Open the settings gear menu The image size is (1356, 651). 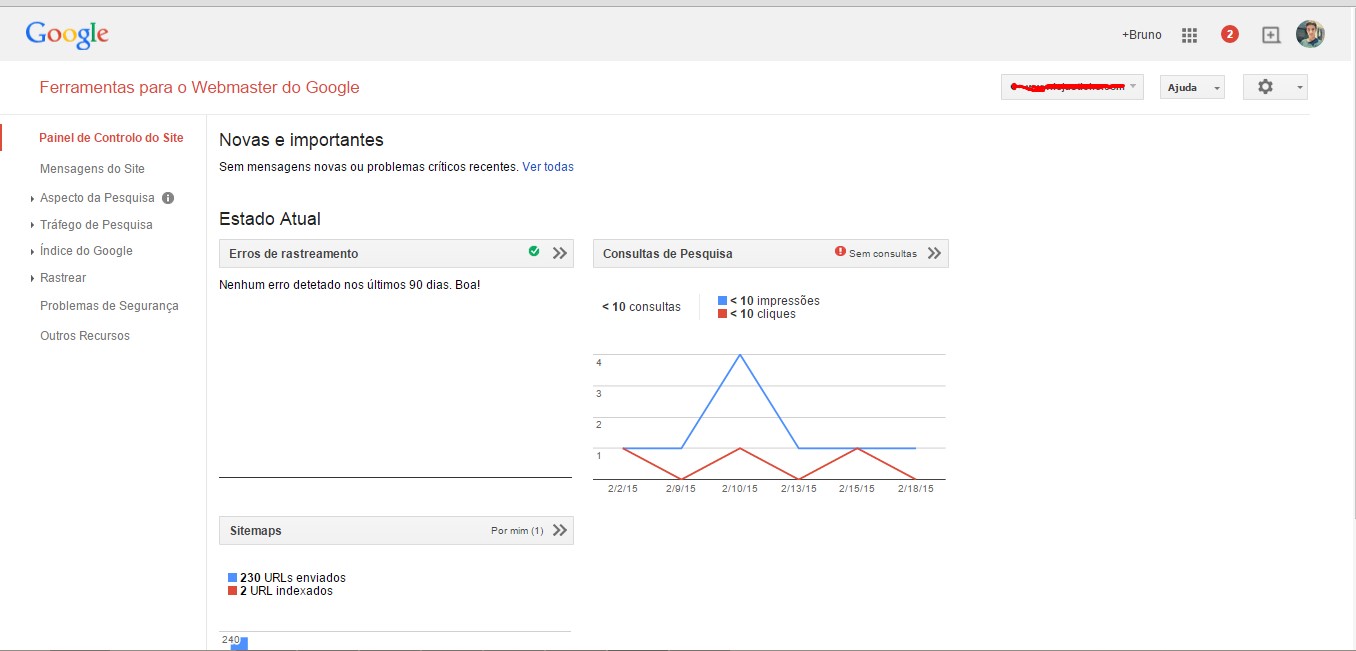tap(1275, 87)
